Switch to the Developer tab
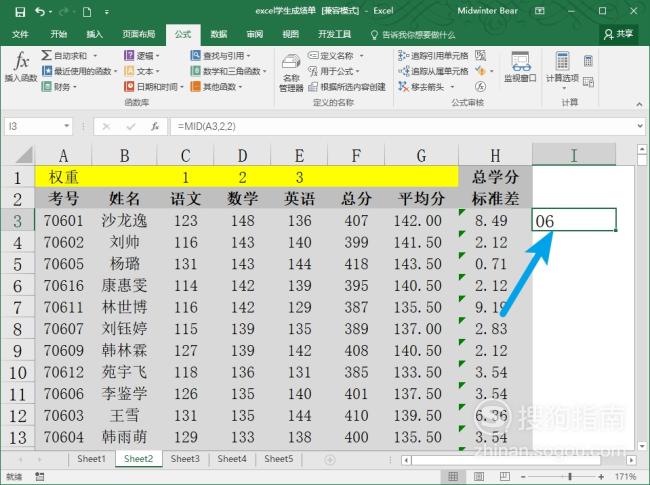The image size is (650, 485). coord(334,34)
